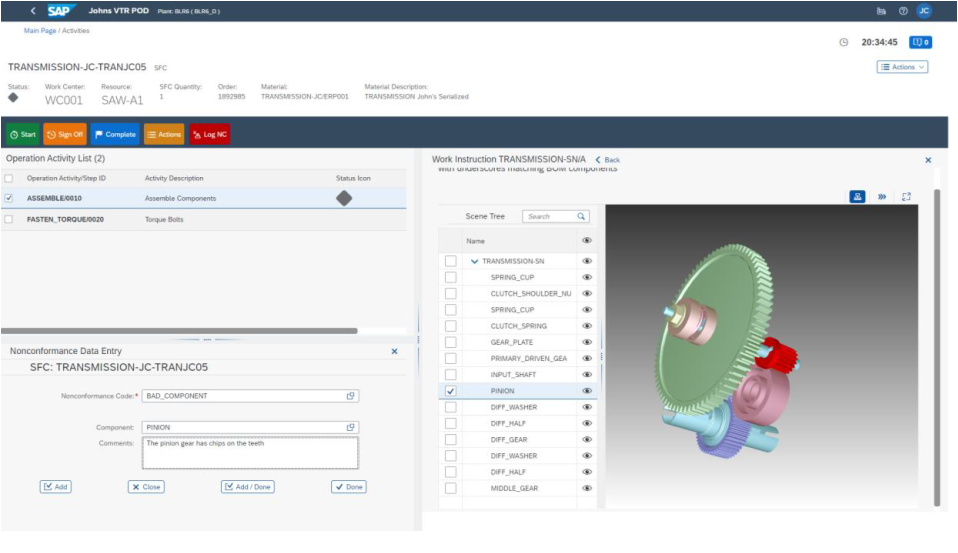
Task: Click the red Log NC button
Action: [210, 134]
